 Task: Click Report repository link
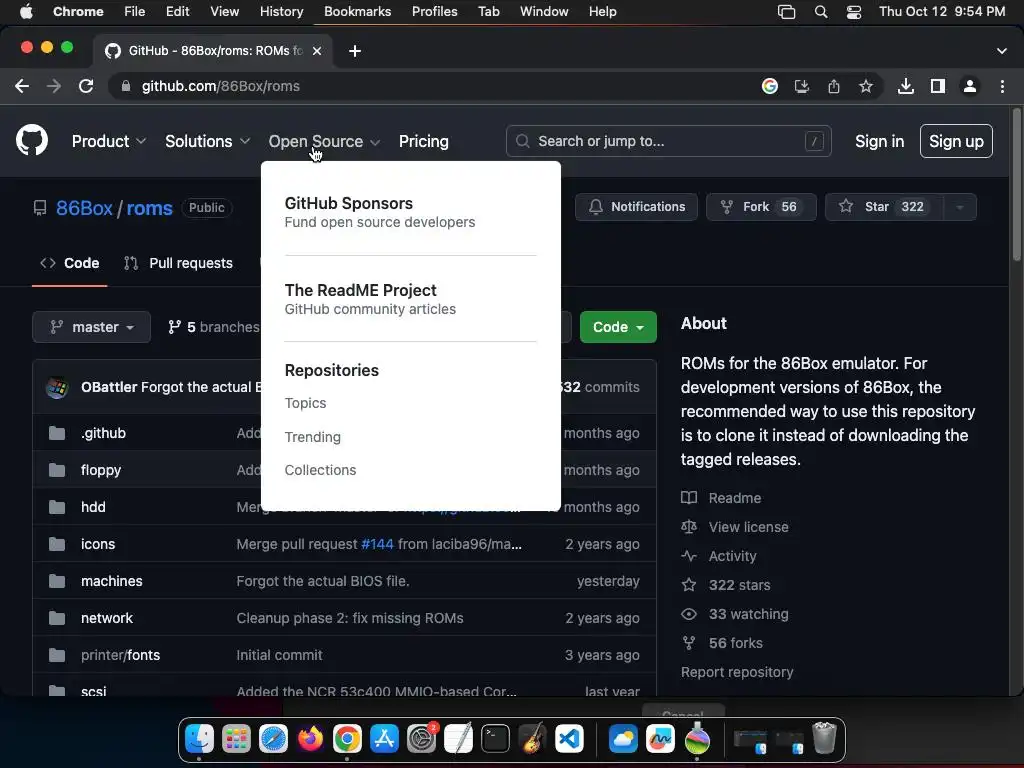pyautogui.click(x=737, y=672)
